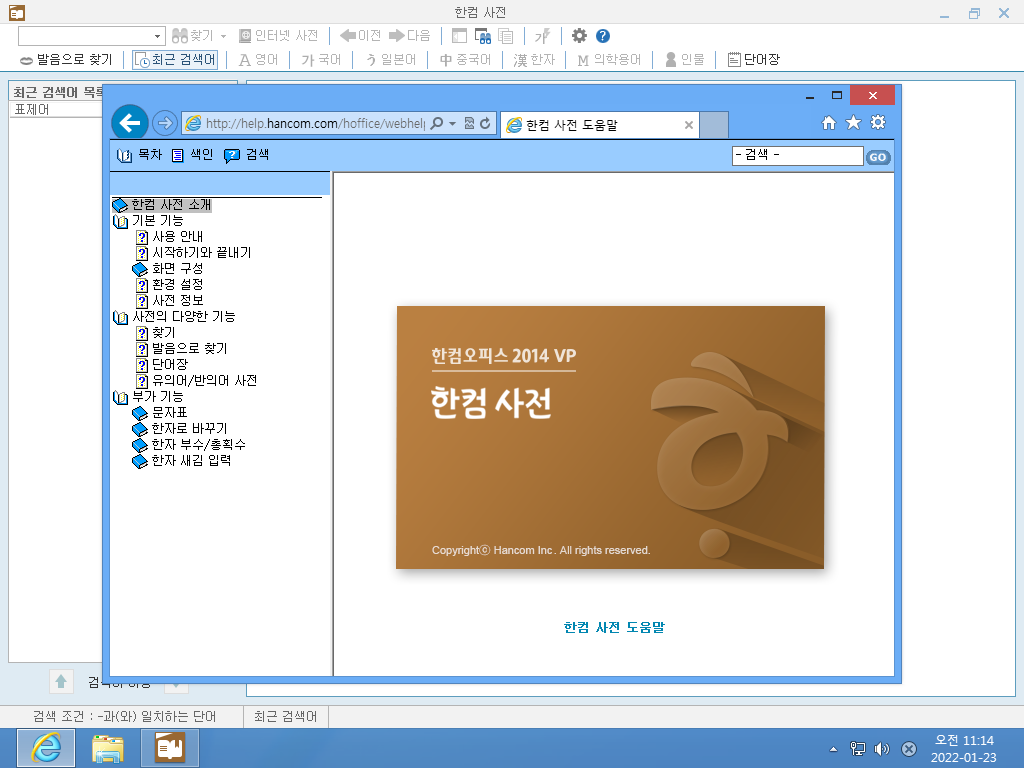This screenshot has width=1024, height=768.
Task: Click the 다음 next toolbar button
Action: tap(409, 36)
